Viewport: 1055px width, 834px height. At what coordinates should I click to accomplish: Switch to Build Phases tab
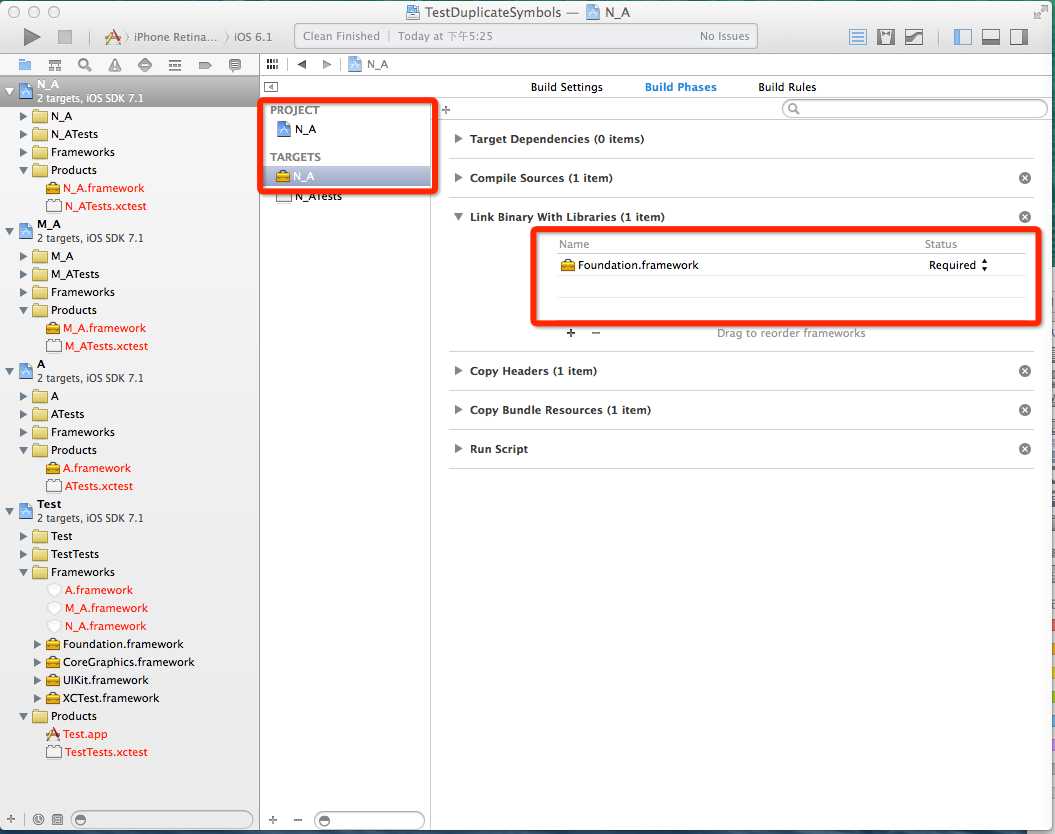click(x=680, y=87)
